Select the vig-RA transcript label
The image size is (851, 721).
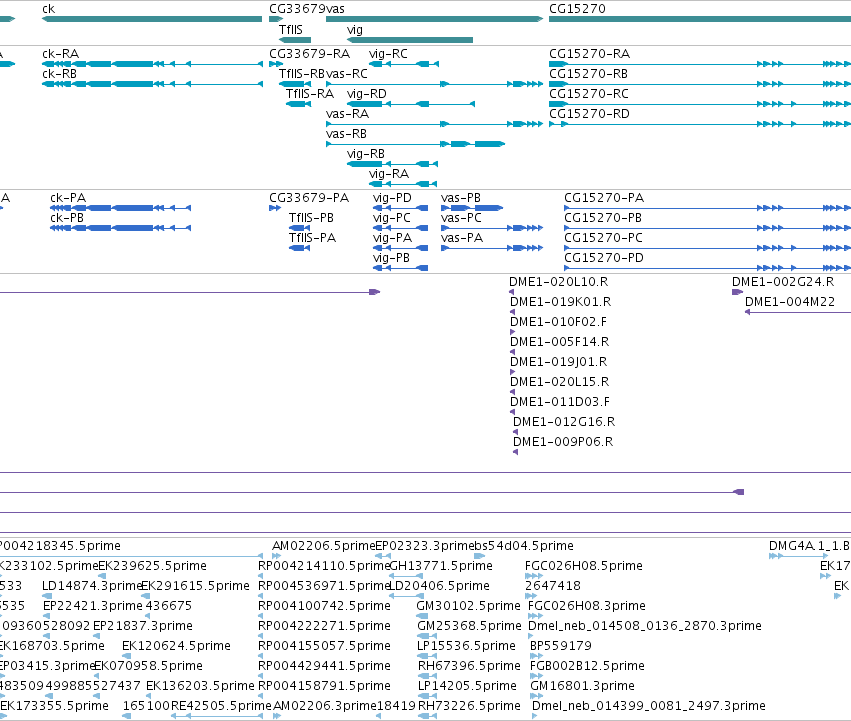389,174
